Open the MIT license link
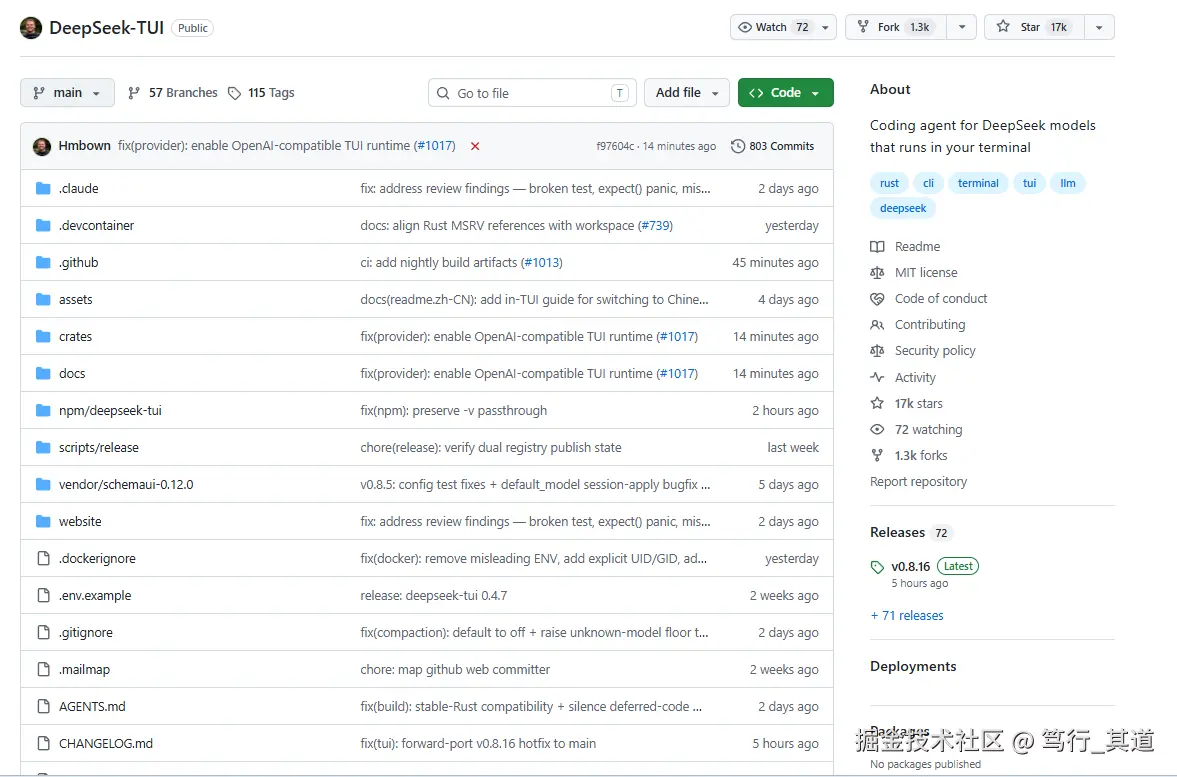 tap(926, 273)
